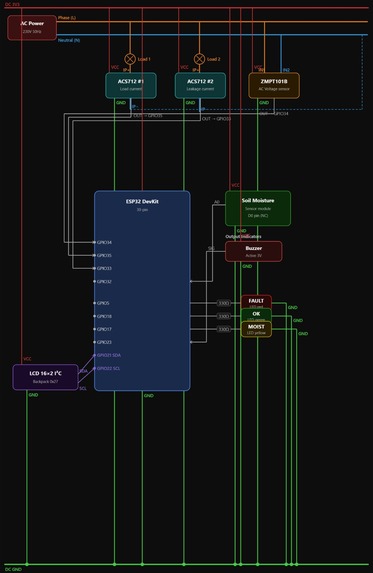Viewport: 373px width, 573px height.
Task: Click the Neutral (N) line label
Action: (x=69, y=40)
